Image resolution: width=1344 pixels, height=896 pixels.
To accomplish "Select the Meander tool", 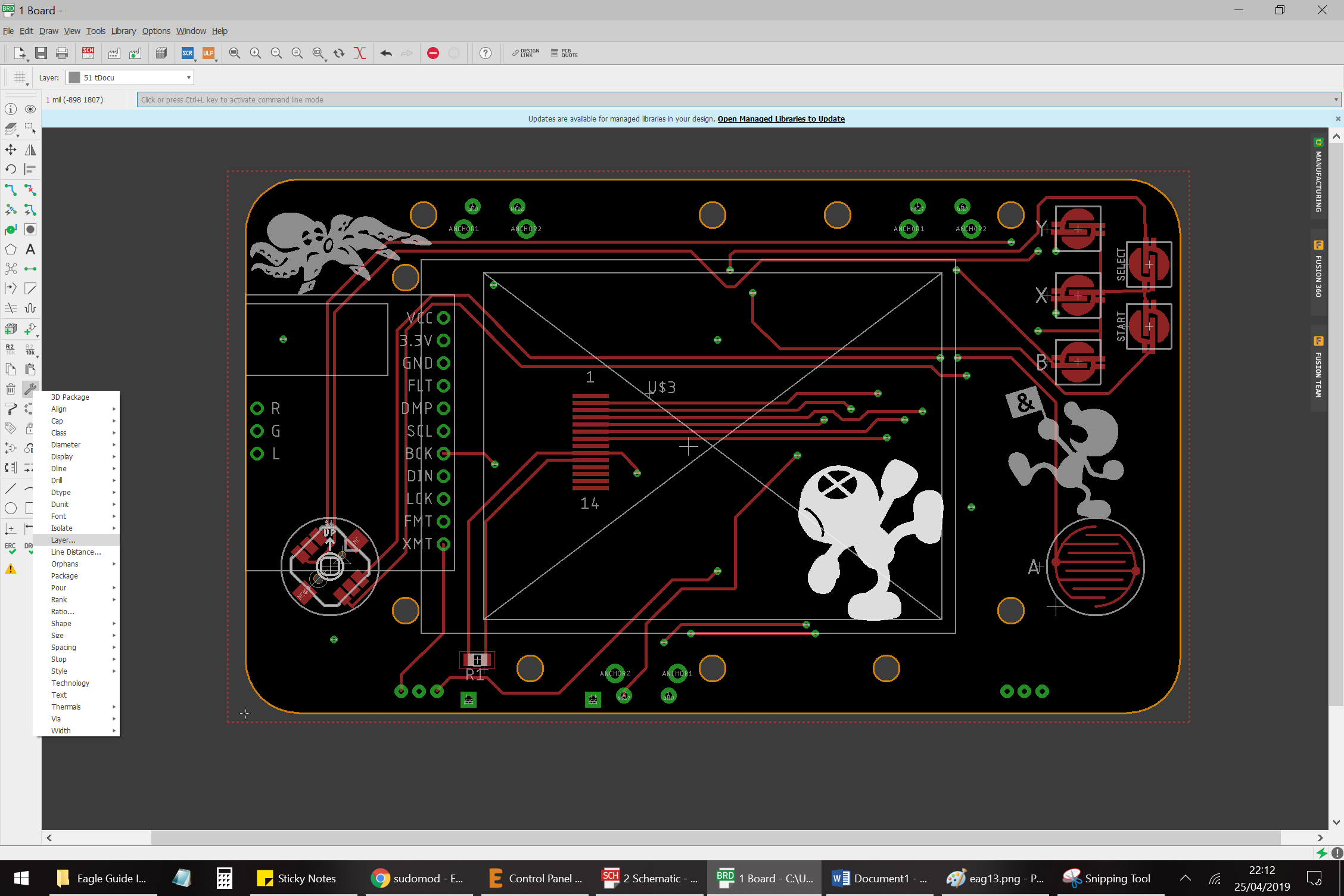I will (30, 308).
